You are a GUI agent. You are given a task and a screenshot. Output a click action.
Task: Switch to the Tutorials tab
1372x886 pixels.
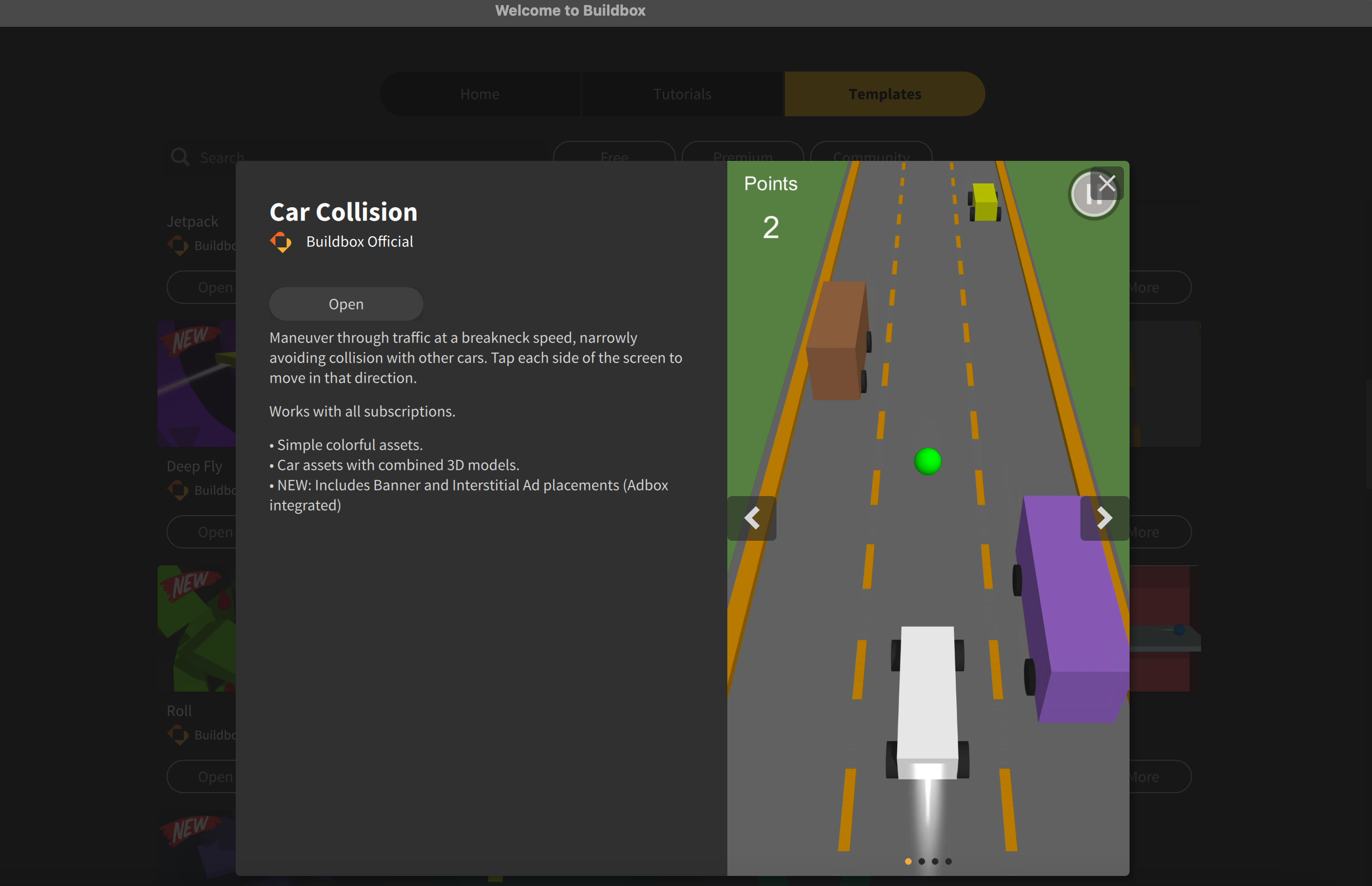coord(682,94)
